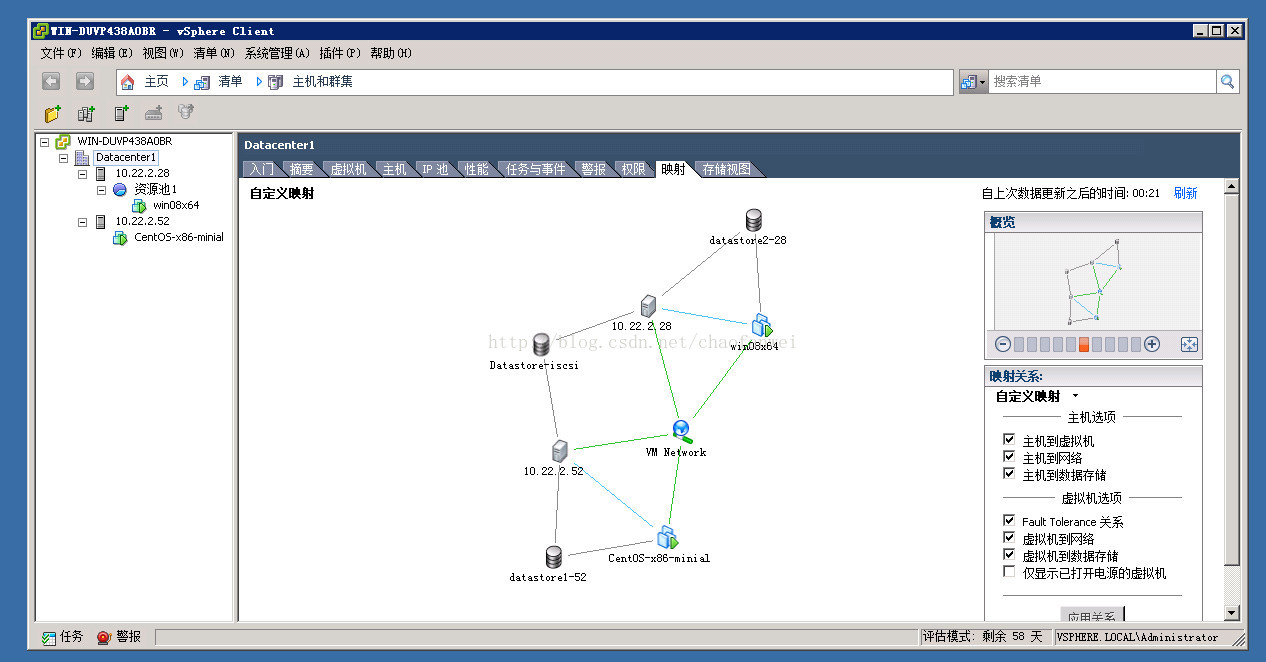
Task: Open the 视图(W) menu
Action: click(163, 53)
